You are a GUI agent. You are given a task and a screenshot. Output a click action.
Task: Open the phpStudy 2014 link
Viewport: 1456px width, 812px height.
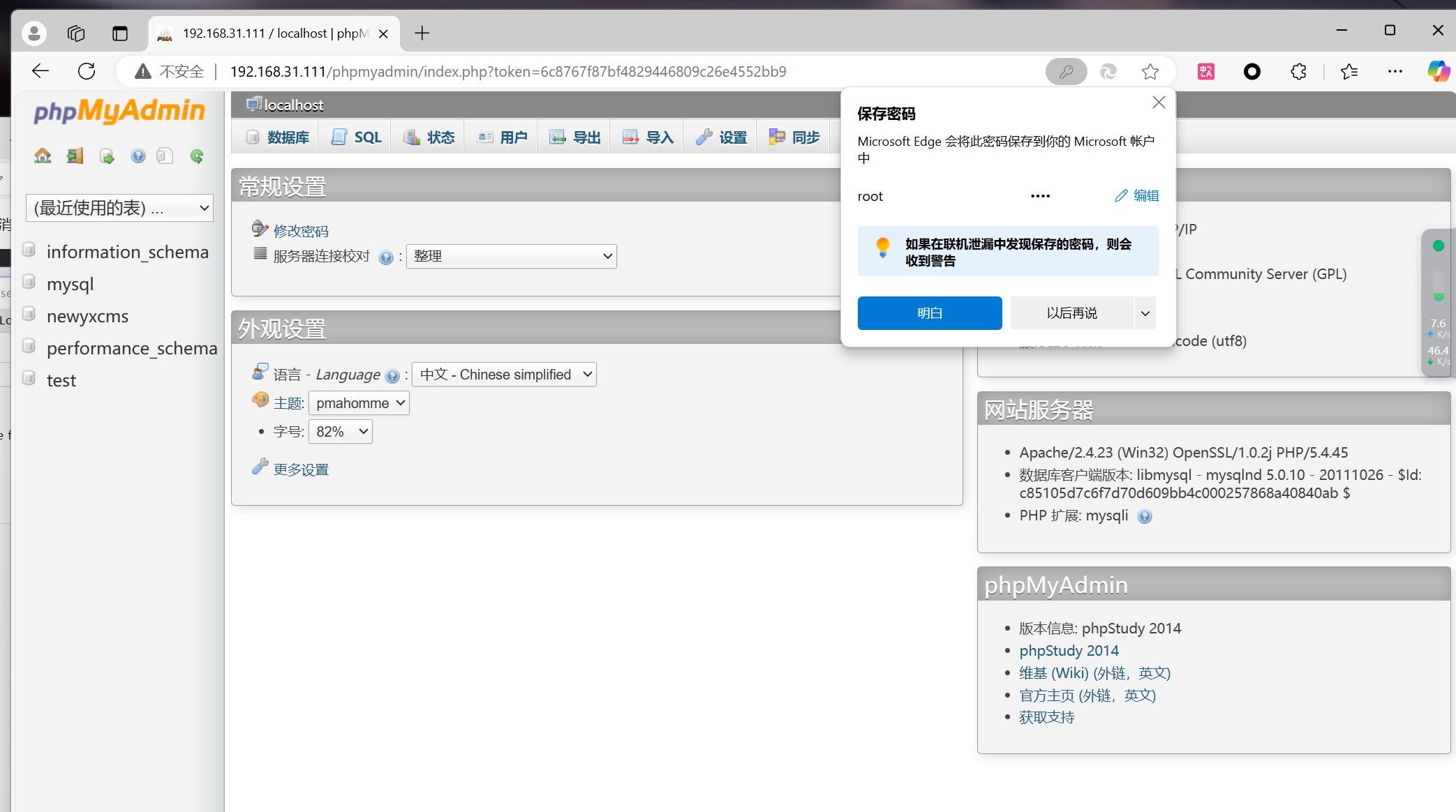pos(1069,650)
